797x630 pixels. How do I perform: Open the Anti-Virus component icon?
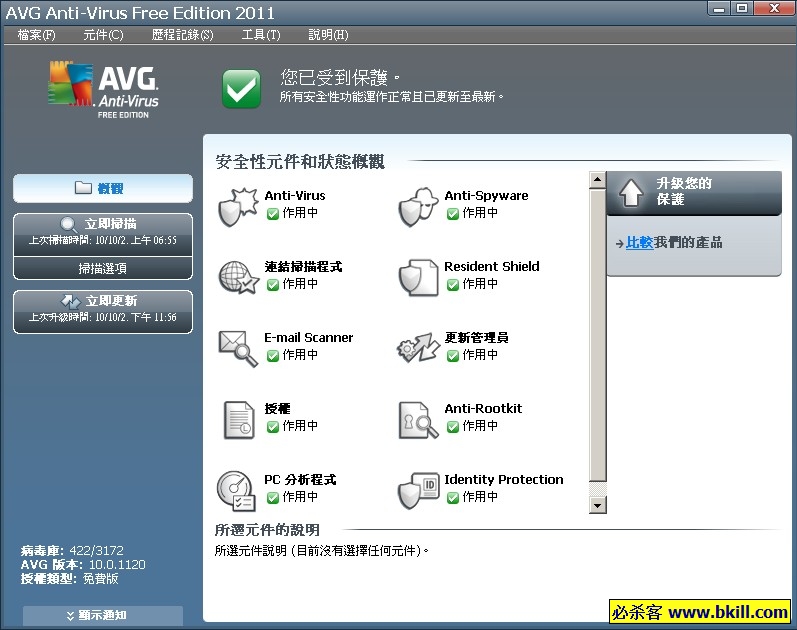(x=238, y=206)
